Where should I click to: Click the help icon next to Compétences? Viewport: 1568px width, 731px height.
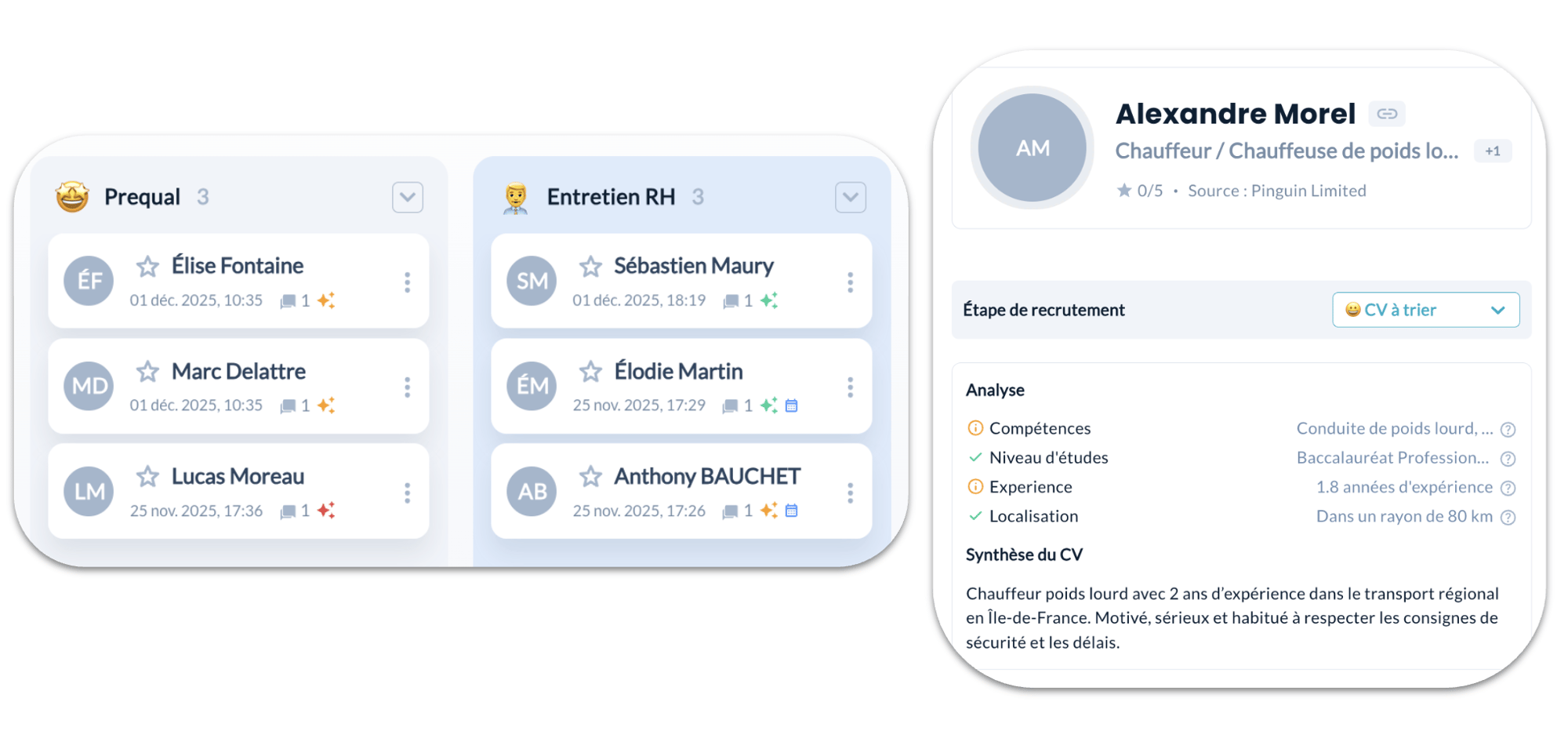[1508, 429]
